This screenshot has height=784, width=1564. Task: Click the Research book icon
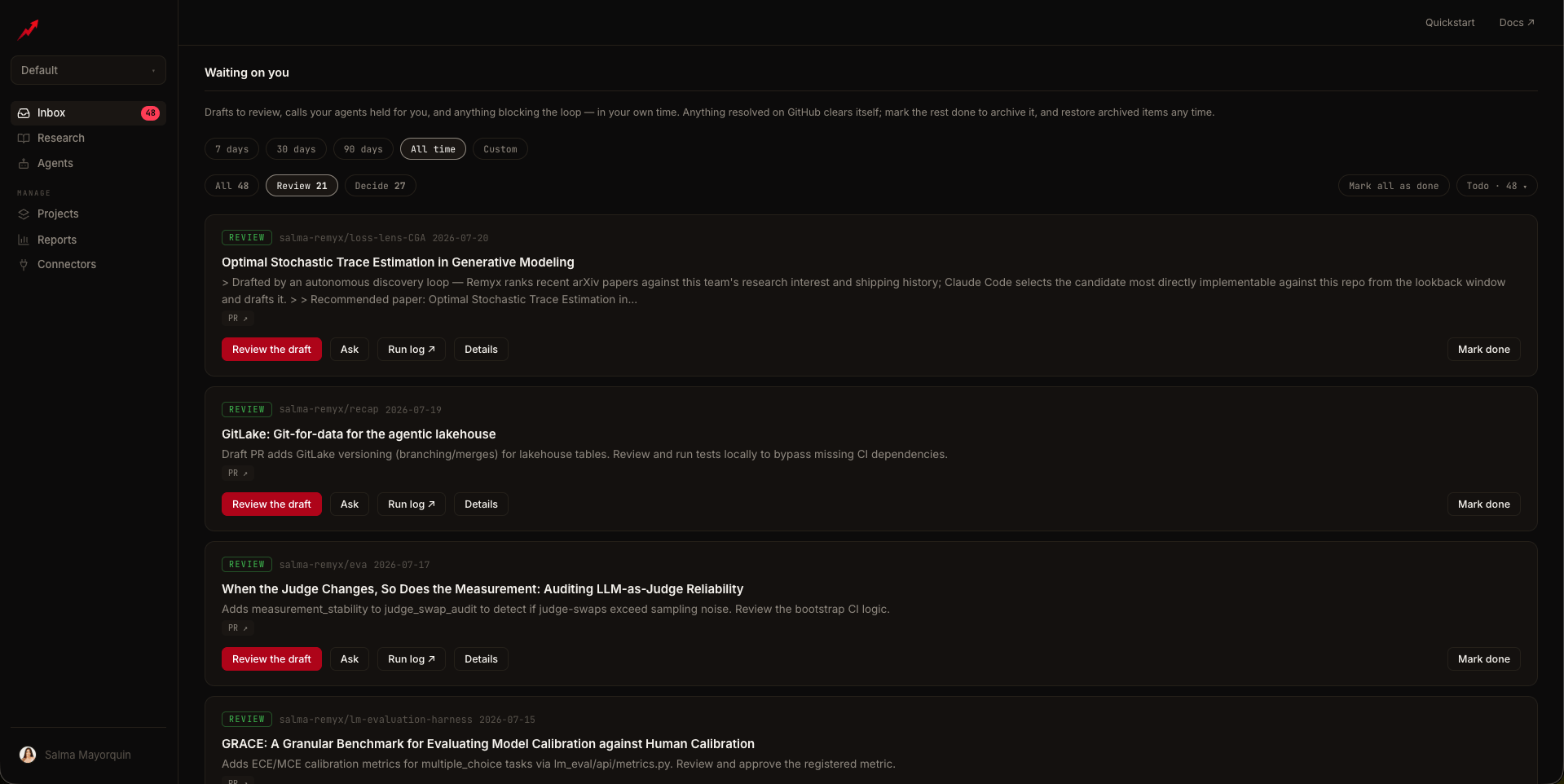(24, 139)
